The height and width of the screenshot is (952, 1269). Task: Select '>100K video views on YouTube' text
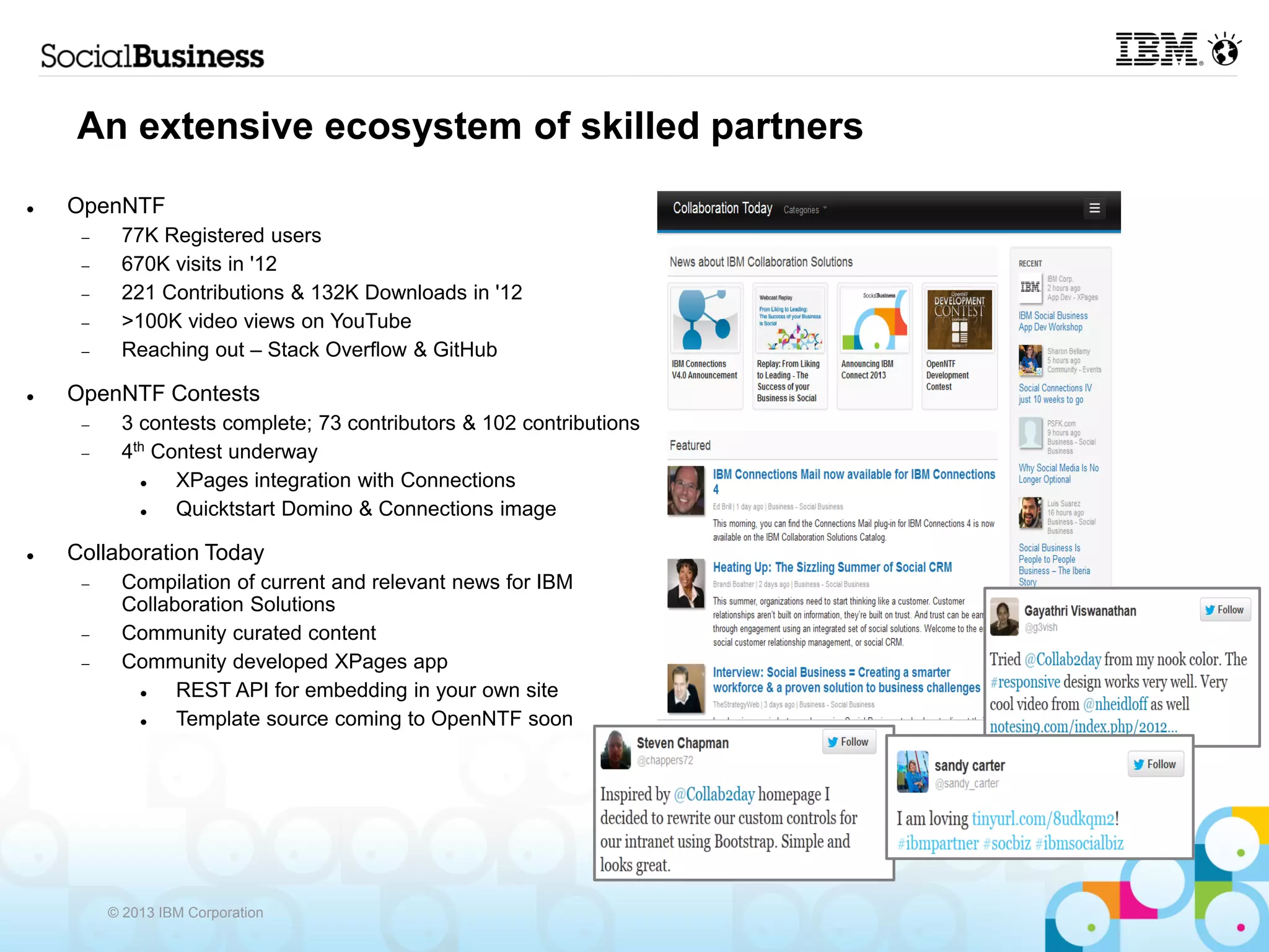[266, 321]
